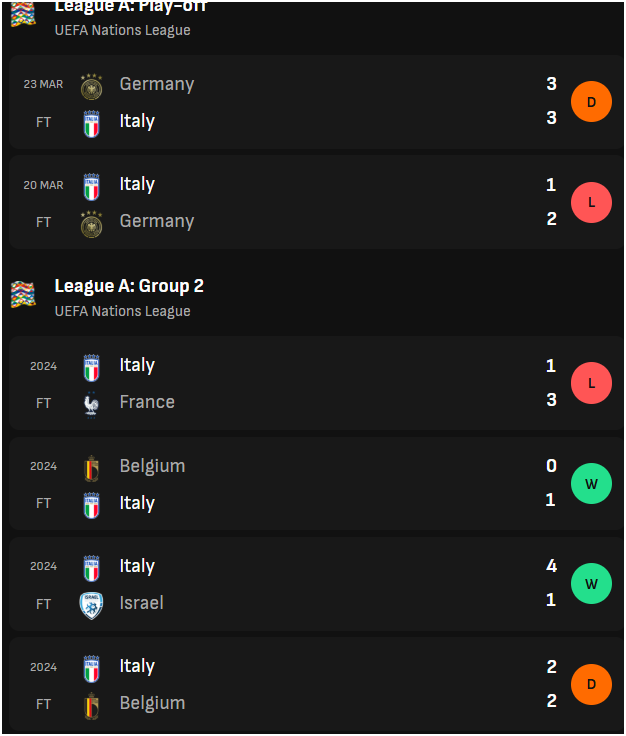Click red L badge for Italy vs France
Screen dimensions: 626x736
pyautogui.click(x=591, y=383)
